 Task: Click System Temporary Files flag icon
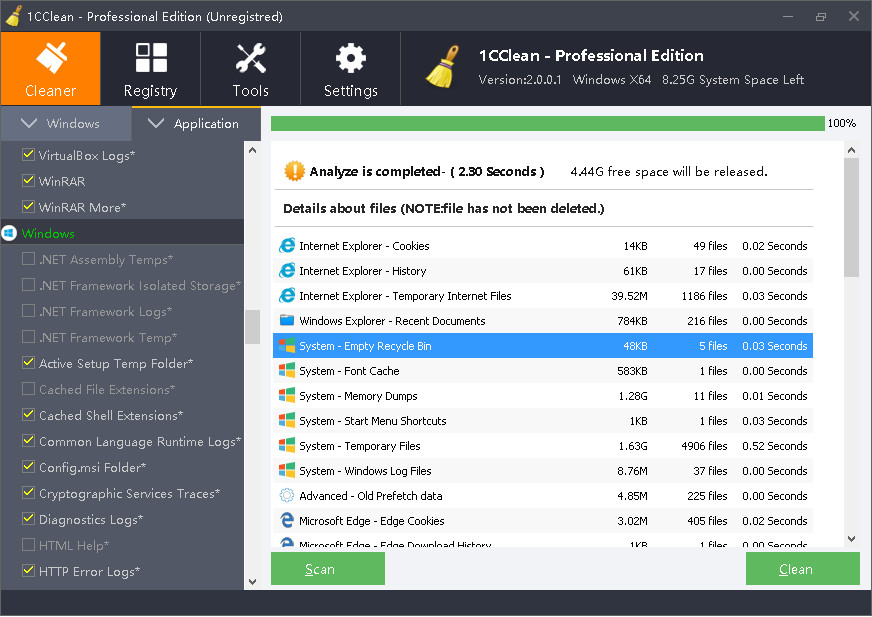click(x=287, y=446)
